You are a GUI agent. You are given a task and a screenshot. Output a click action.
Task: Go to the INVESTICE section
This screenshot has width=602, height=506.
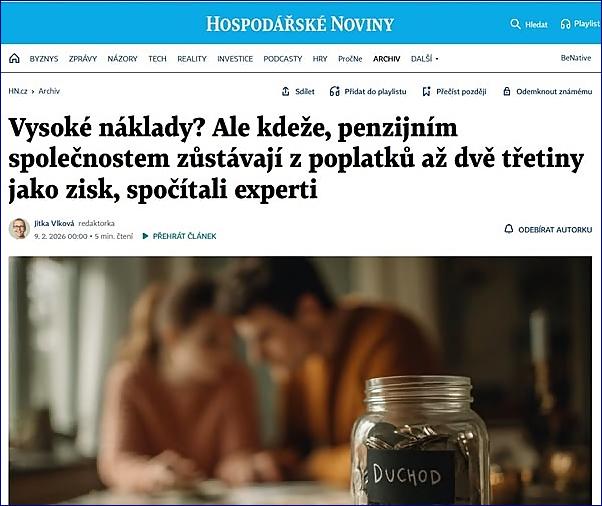pyautogui.click(x=235, y=59)
